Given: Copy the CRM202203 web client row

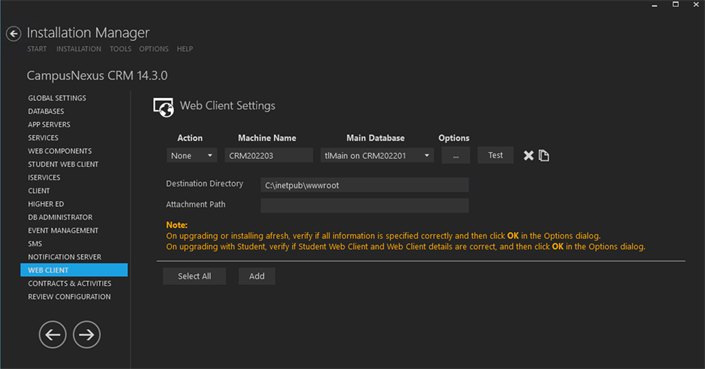Looking at the screenshot, I should pyautogui.click(x=544, y=156).
